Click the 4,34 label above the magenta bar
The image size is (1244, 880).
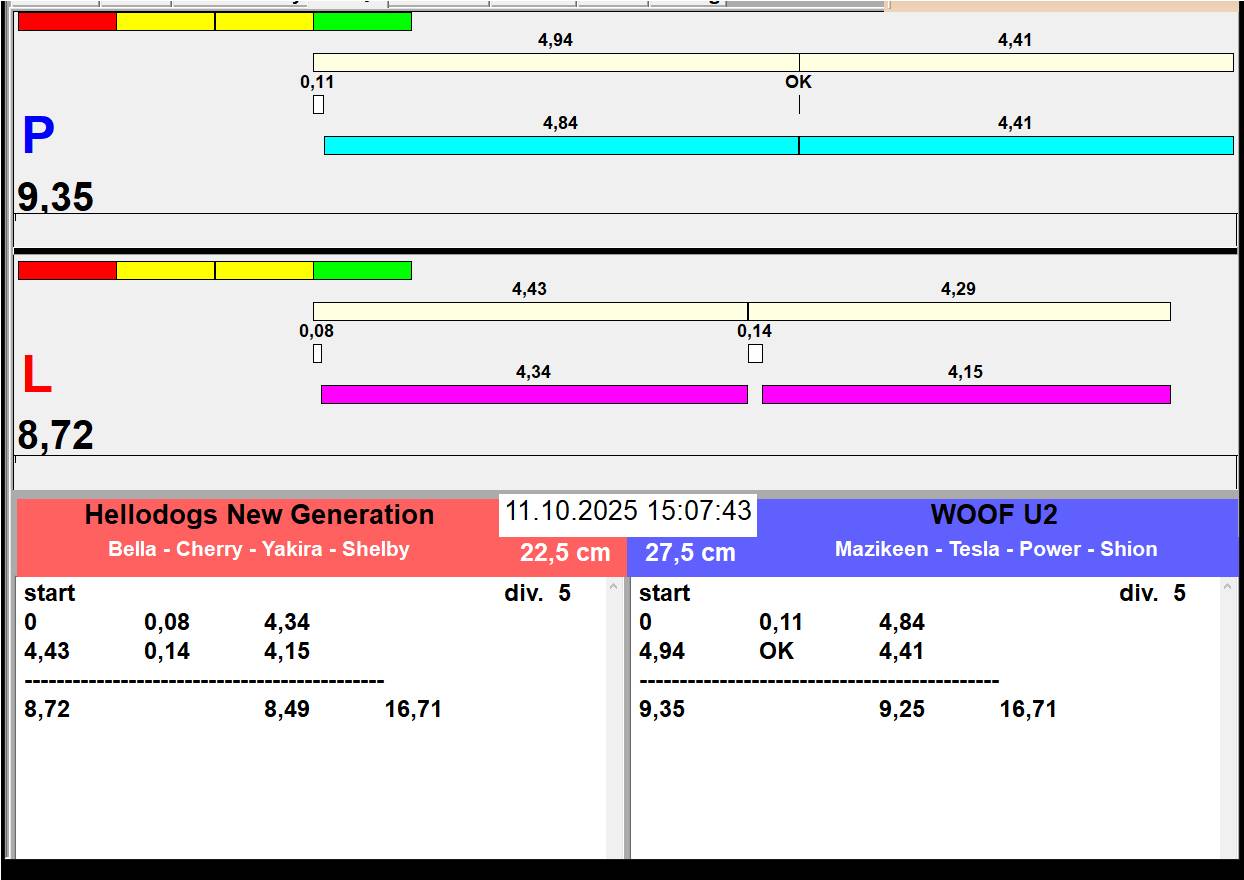click(533, 372)
